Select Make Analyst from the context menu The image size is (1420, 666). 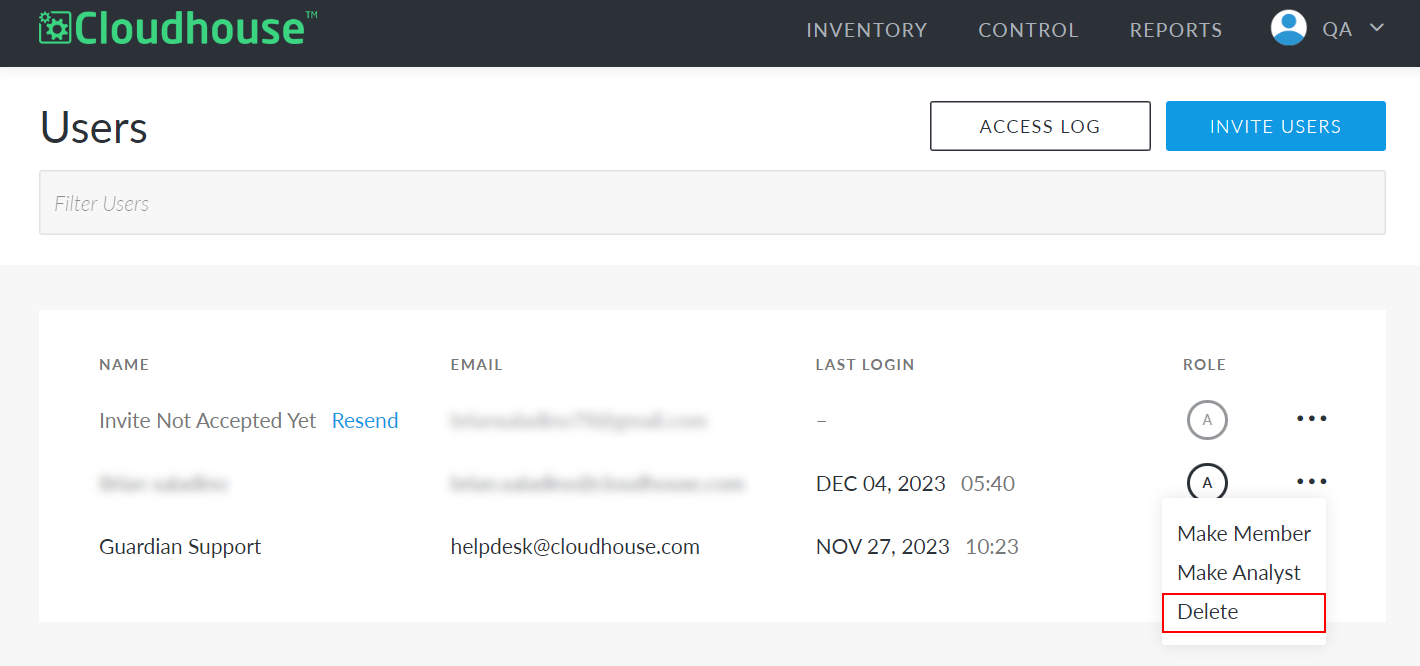tap(1239, 573)
